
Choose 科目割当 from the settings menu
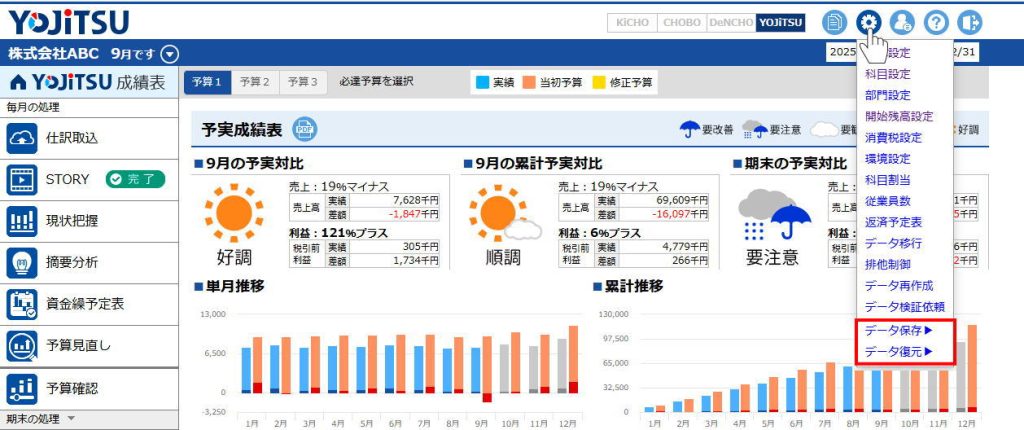(x=888, y=180)
